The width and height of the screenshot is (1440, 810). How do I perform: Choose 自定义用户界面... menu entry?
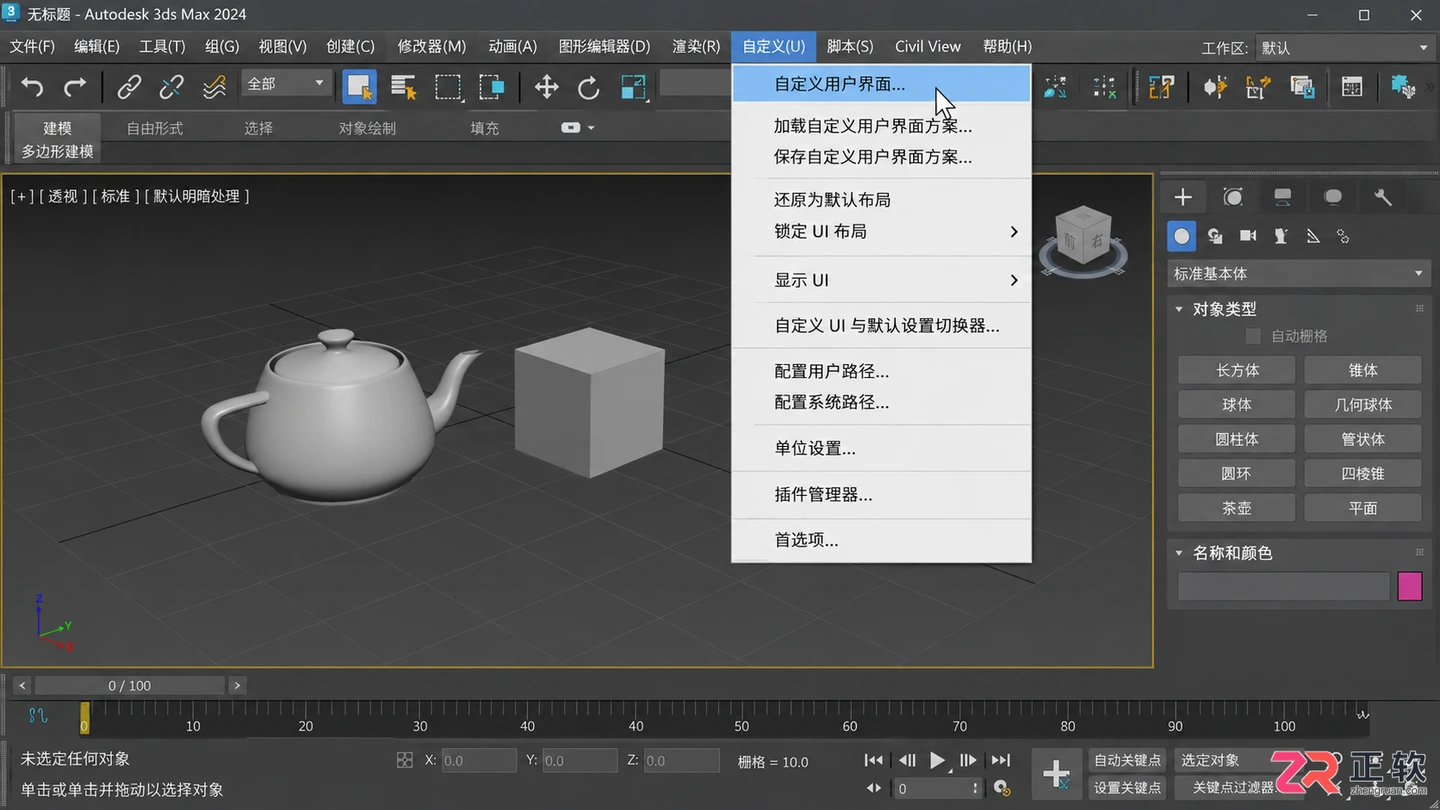pyautogui.click(x=881, y=84)
